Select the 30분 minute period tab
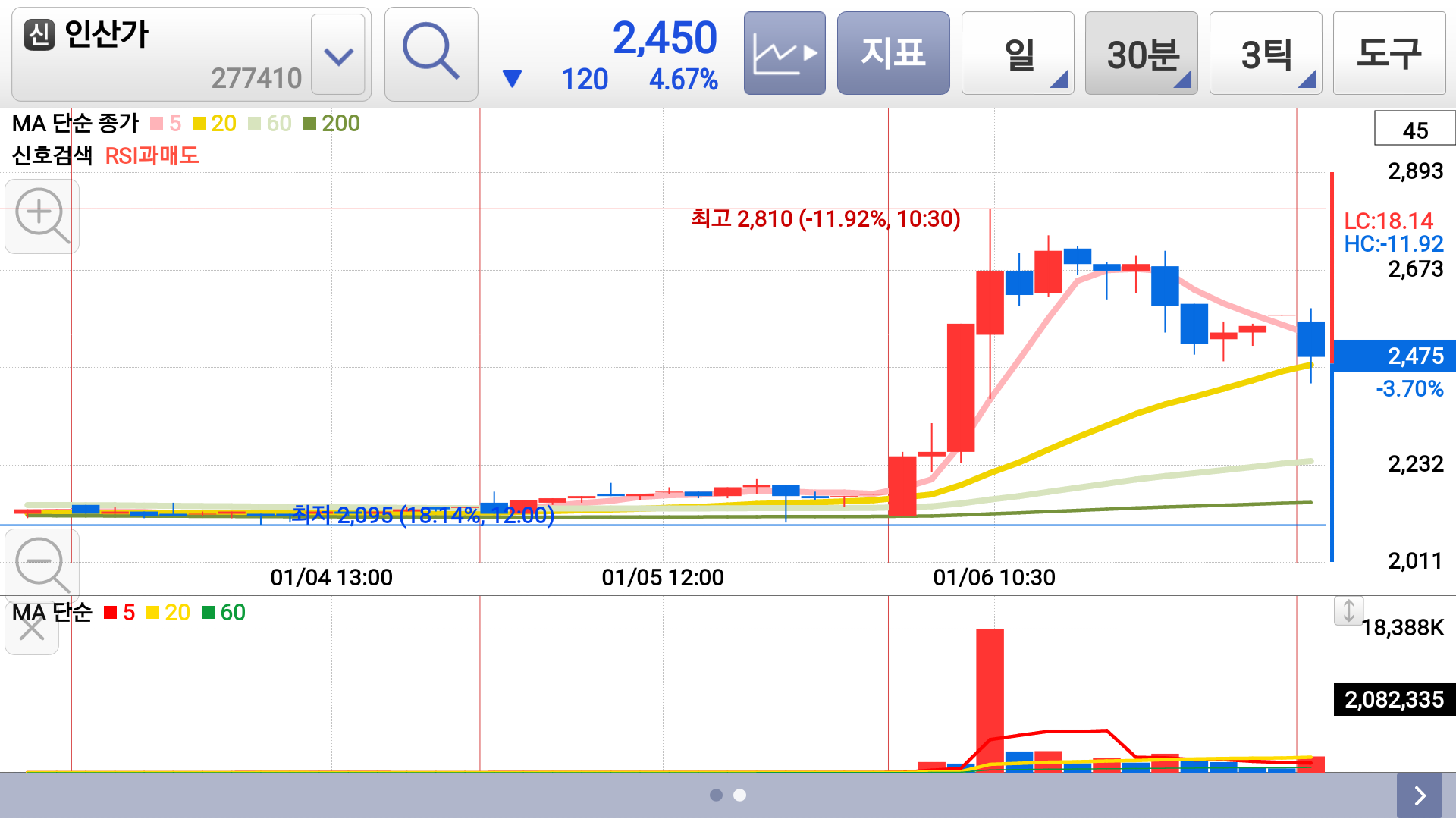Viewport: 1456px width, 819px height. click(x=1141, y=53)
